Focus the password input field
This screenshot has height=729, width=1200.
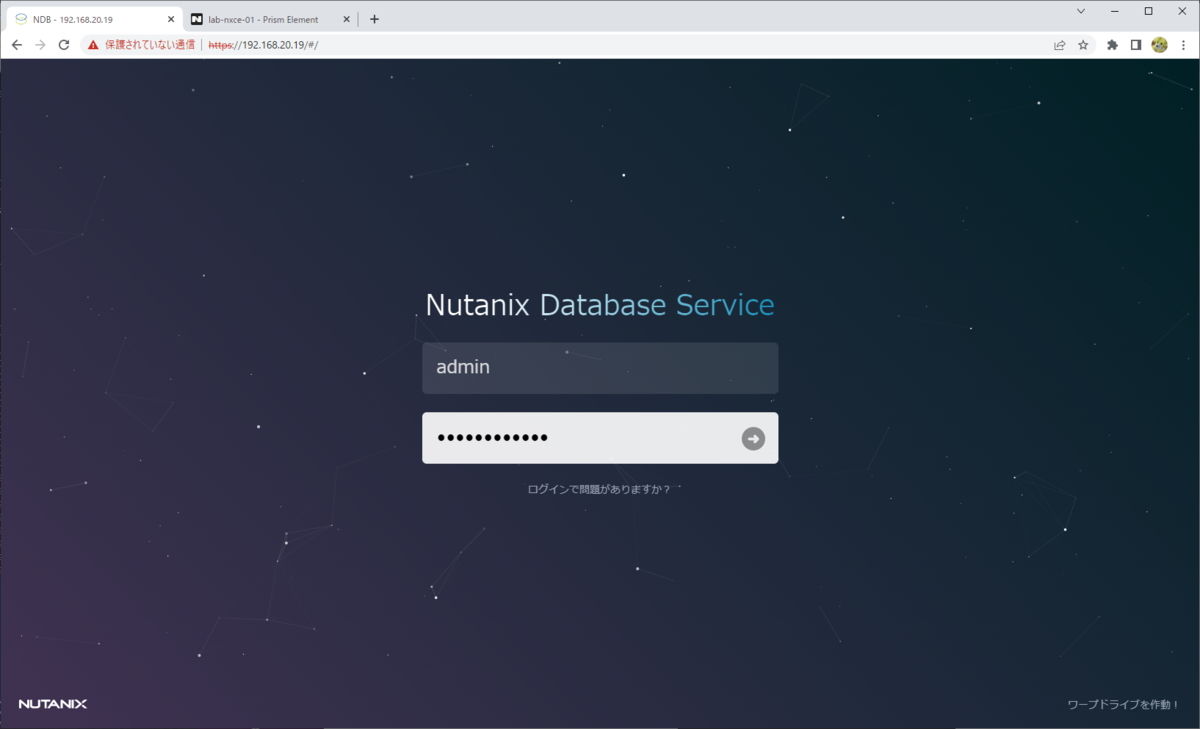(600, 438)
